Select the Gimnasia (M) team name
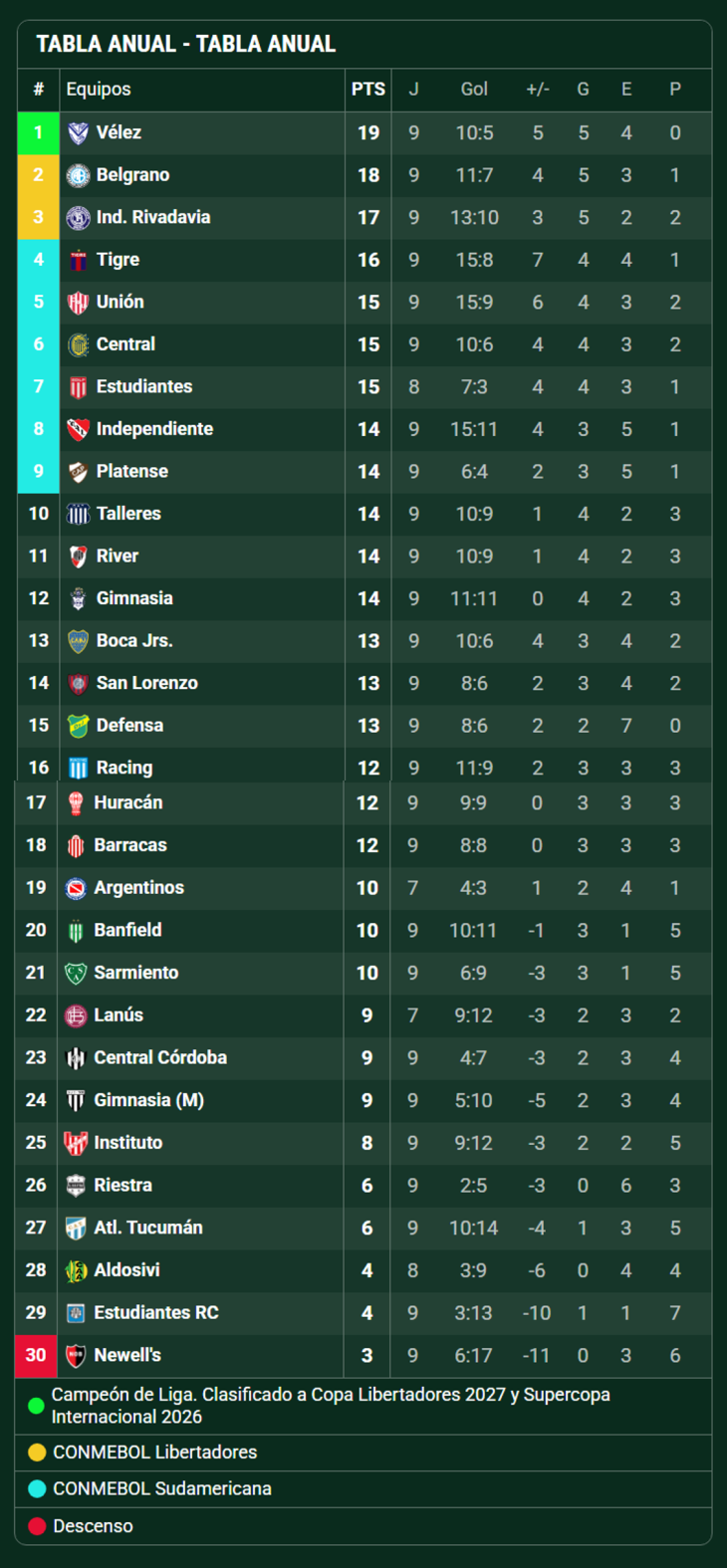The width and height of the screenshot is (727, 1568). (x=148, y=1100)
